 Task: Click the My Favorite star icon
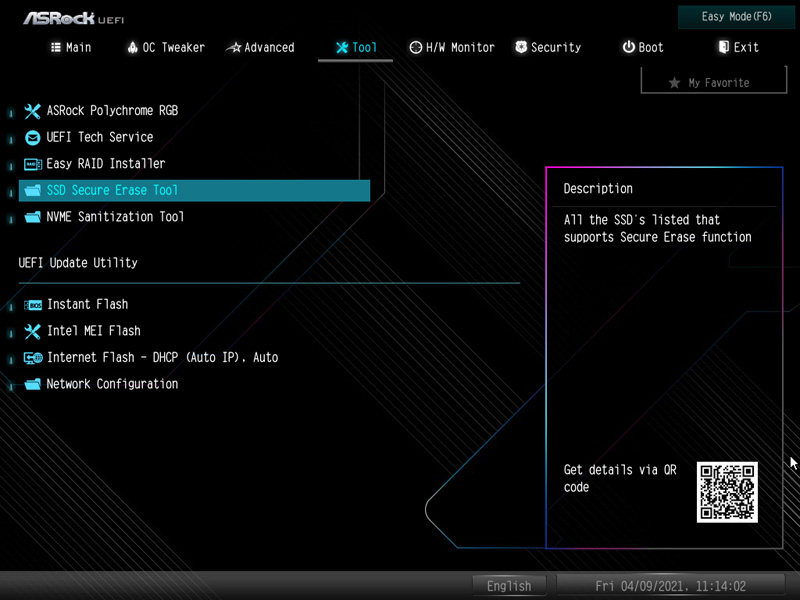click(674, 83)
